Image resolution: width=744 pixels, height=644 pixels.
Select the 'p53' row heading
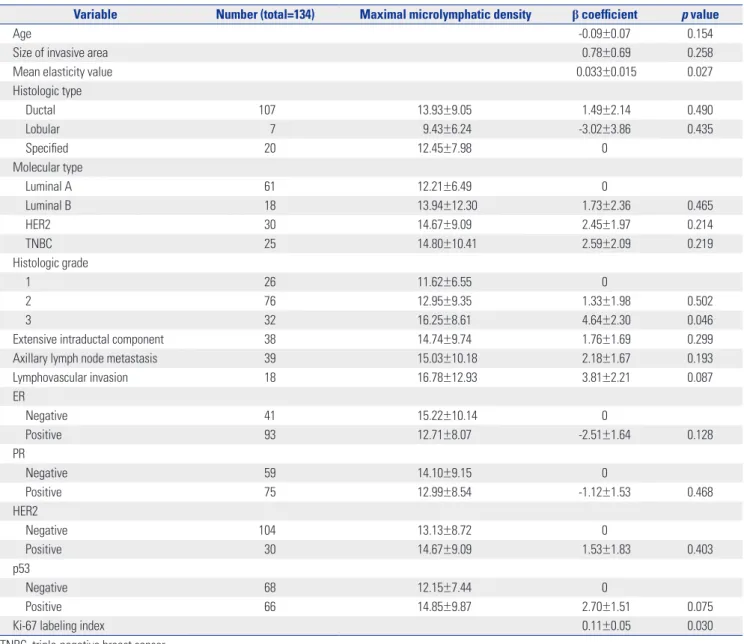(x=21, y=569)
